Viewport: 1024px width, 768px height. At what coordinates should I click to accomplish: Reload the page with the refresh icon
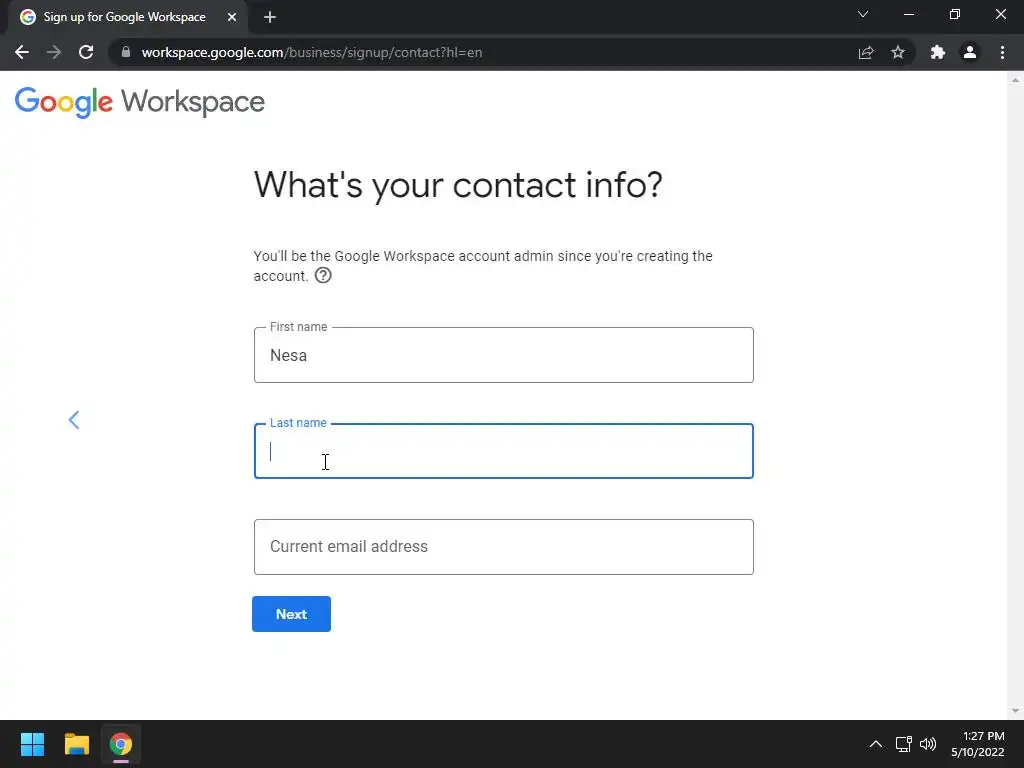coord(86,52)
